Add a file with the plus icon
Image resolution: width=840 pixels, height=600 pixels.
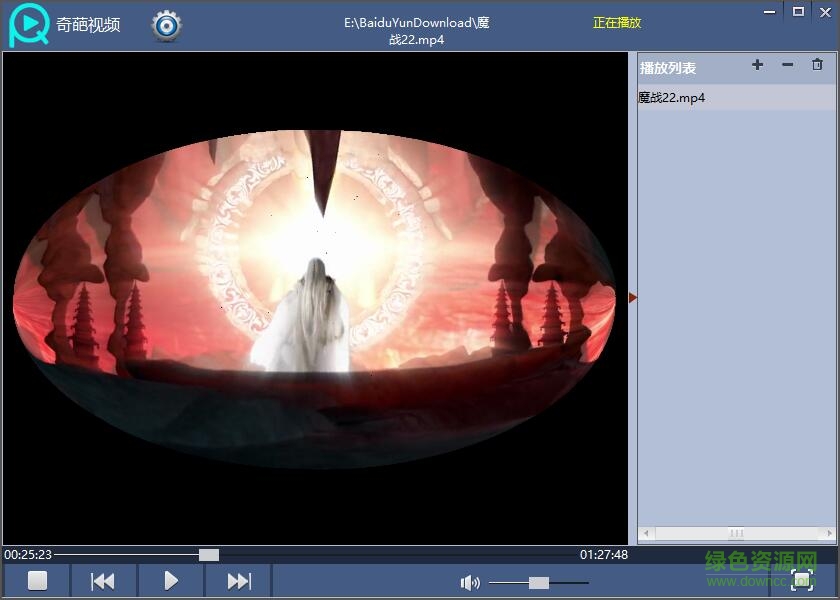click(x=757, y=65)
